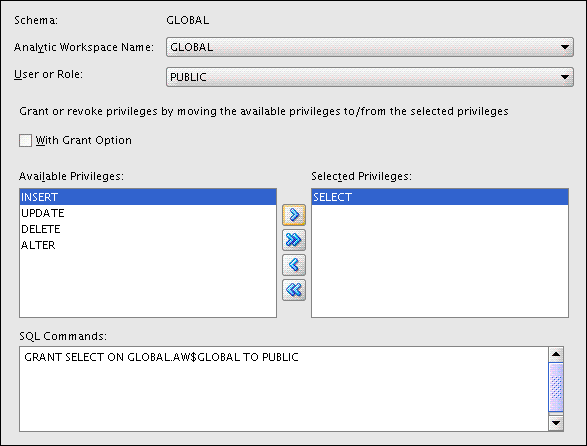Viewport: 587px width, 446px height.
Task: Click the SQL Commands scrollbar down arrow
Action: pyautogui.click(x=556, y=423)
